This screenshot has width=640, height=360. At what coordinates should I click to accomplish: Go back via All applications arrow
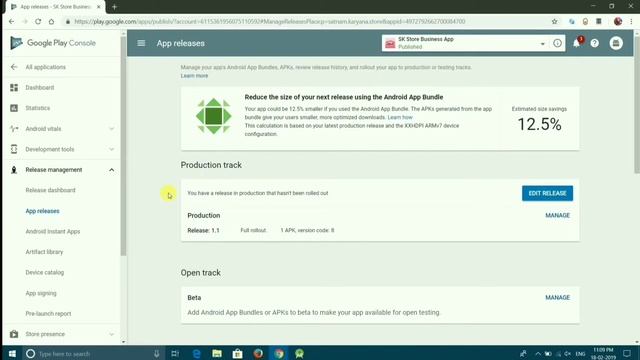14,67
